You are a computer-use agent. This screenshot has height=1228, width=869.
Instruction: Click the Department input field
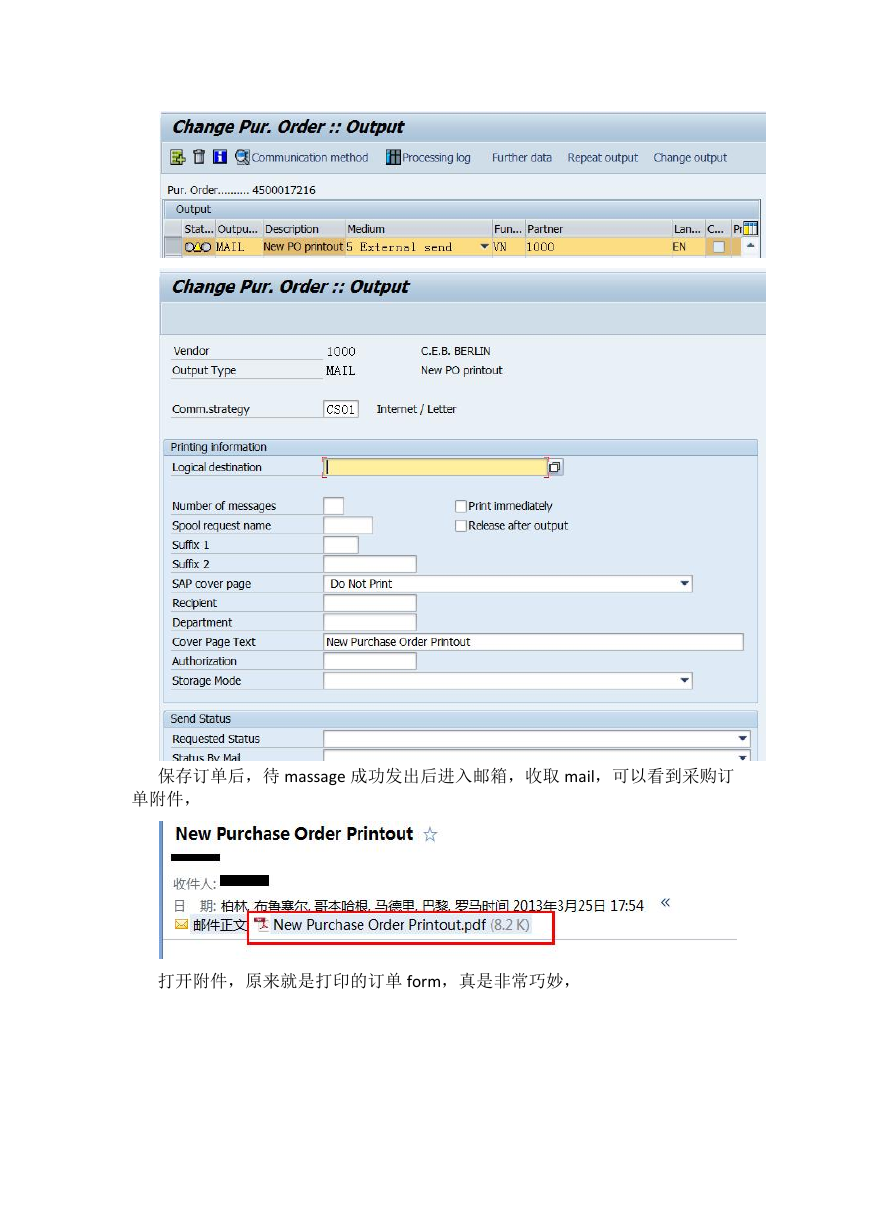click(369, 622)
